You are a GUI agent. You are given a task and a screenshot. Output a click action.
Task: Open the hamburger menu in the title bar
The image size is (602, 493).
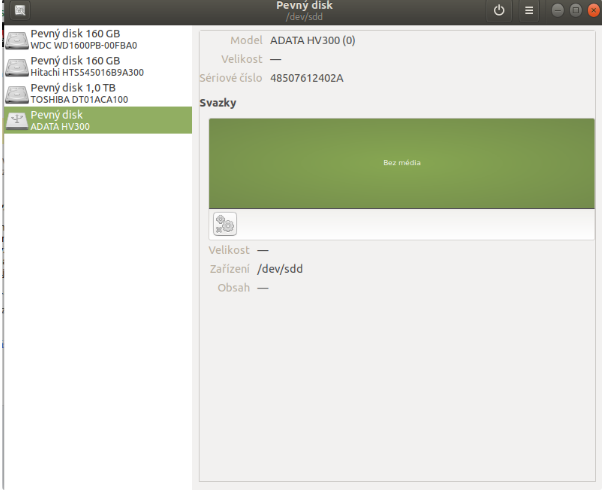tap(529, 10)
